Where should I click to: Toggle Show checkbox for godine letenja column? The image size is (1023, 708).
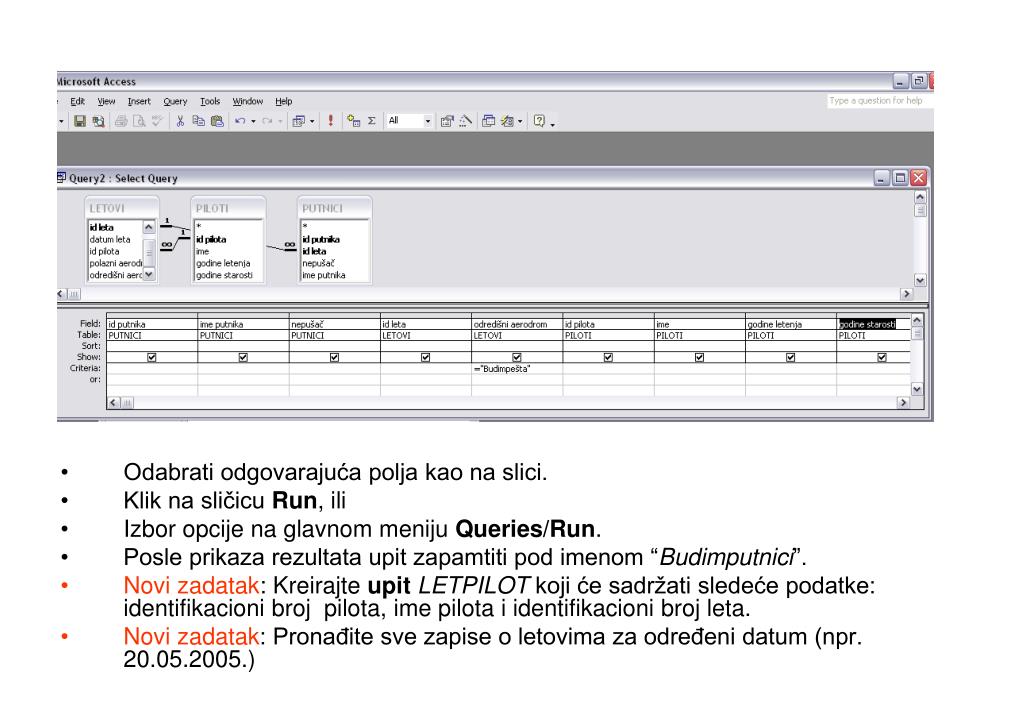coord(791,358)
